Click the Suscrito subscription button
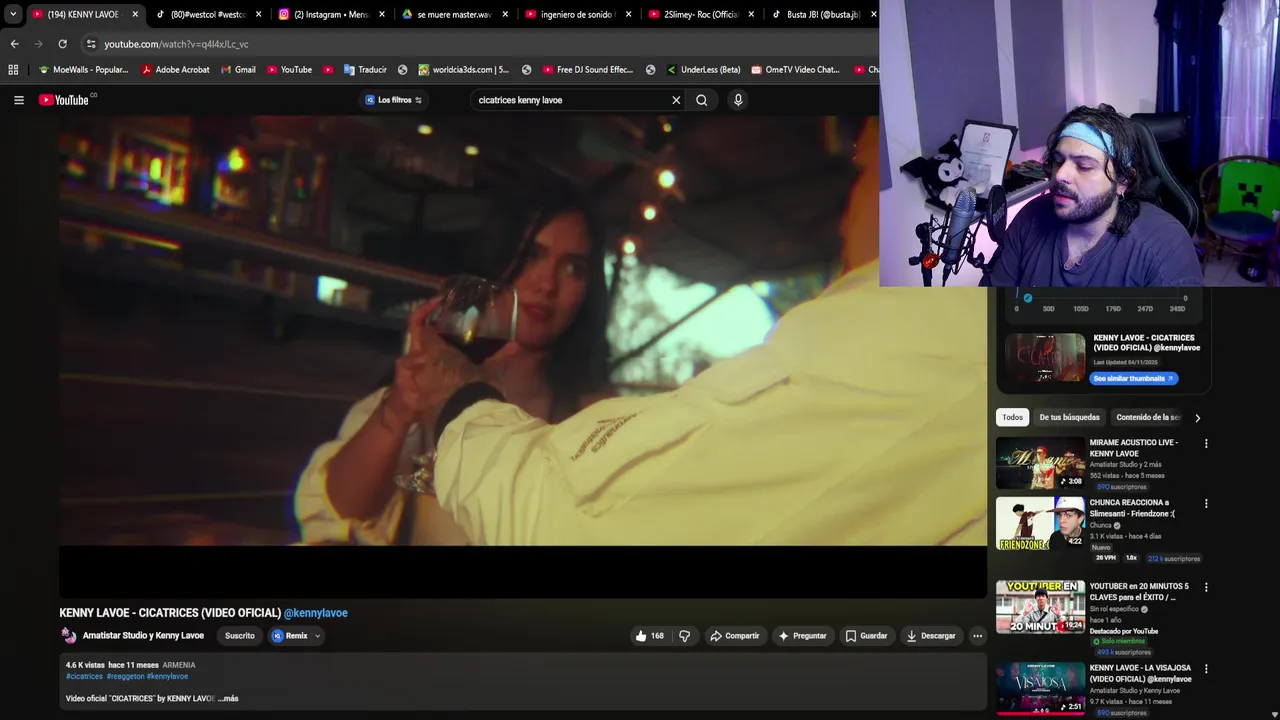 pyautogui.click(x=240, y=636)
